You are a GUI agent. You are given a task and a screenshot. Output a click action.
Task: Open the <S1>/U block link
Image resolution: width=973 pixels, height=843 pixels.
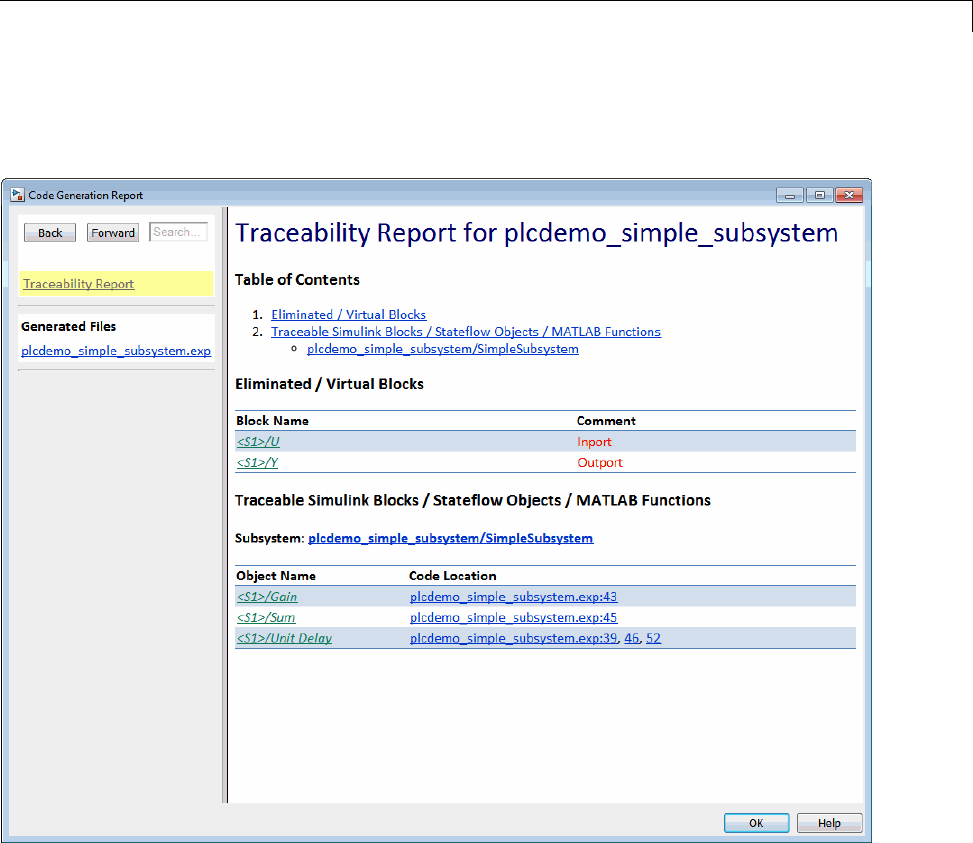258,442
